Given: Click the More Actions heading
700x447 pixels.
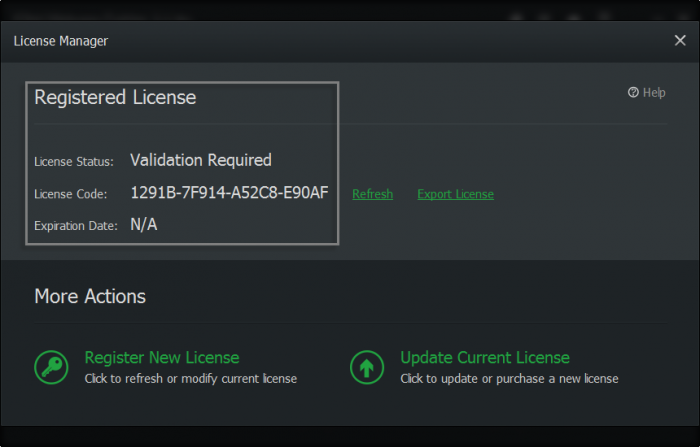Looking at the screenshot, I should click(x=90, y=296).
